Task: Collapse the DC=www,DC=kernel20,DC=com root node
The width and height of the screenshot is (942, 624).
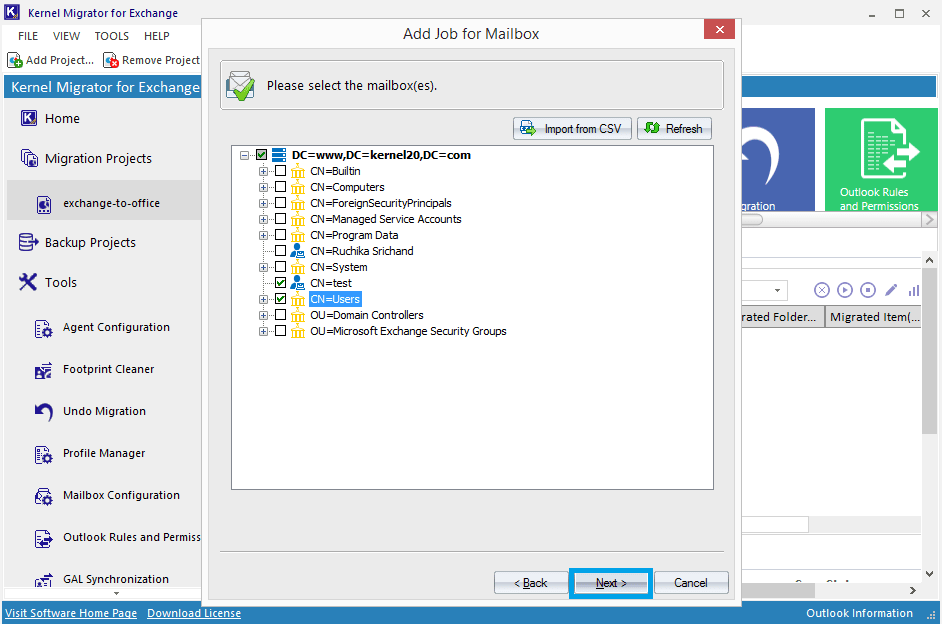Action: pyautogui.click(x=244, y=156)
